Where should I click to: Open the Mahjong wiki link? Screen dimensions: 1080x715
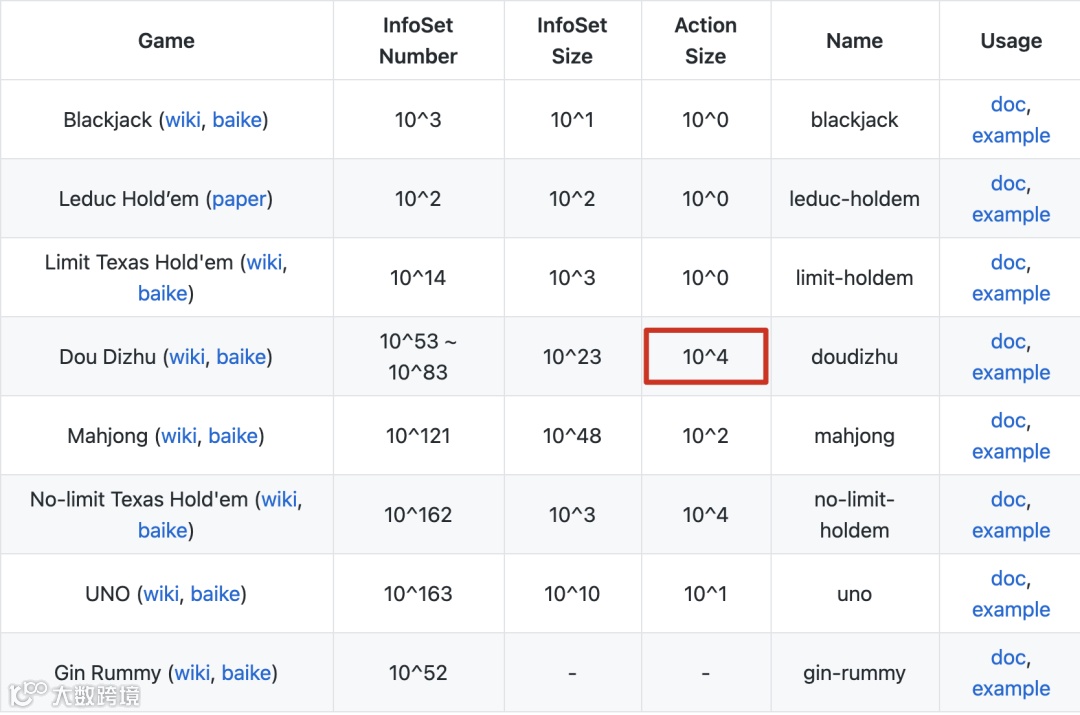click(x=179, y=436)
